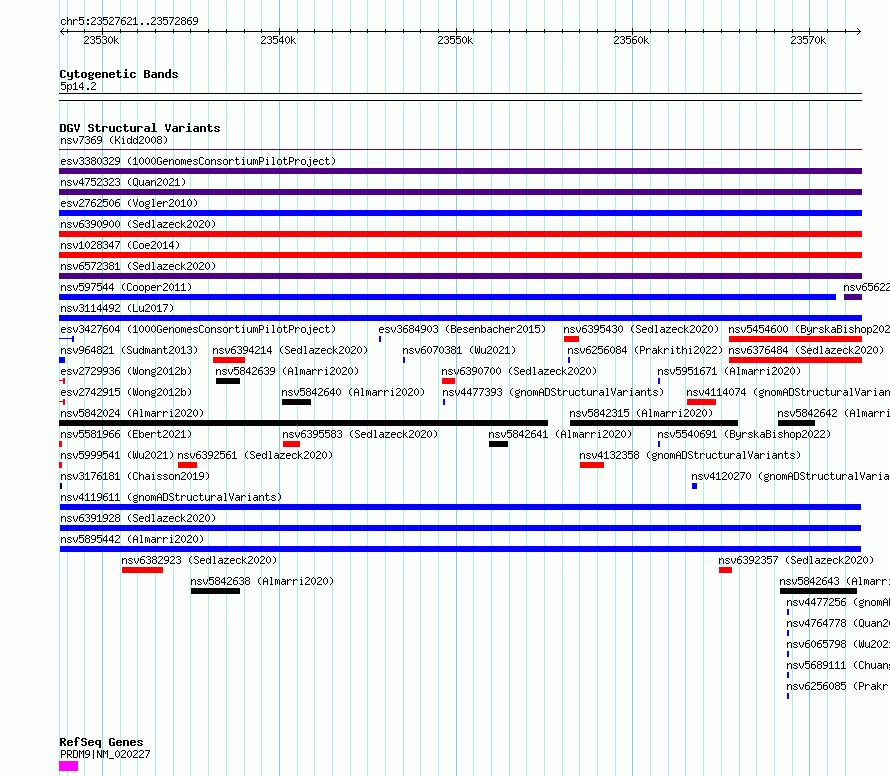Viewport: 890px width, 776px height.
Task: Select the esv3380329 purple variant bar
Action: [x=460, y=171]
